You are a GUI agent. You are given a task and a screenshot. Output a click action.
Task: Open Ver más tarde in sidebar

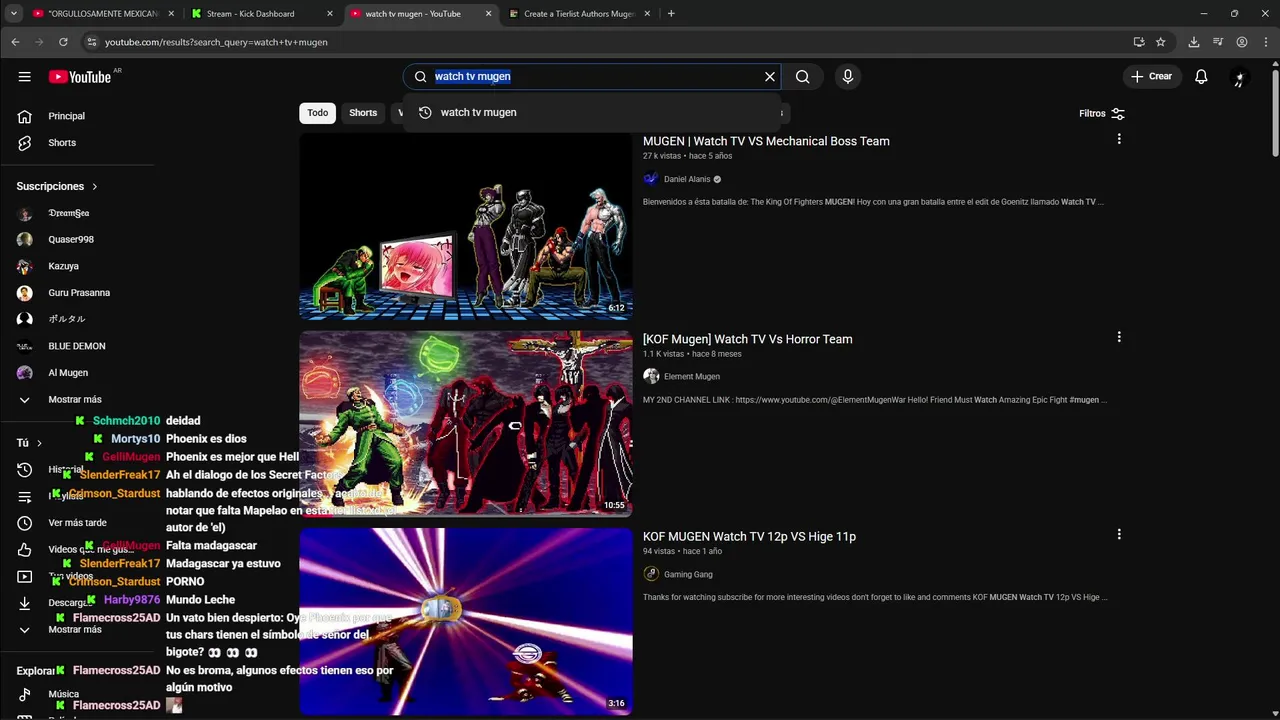pyautogui.click(x=78, y=523)
